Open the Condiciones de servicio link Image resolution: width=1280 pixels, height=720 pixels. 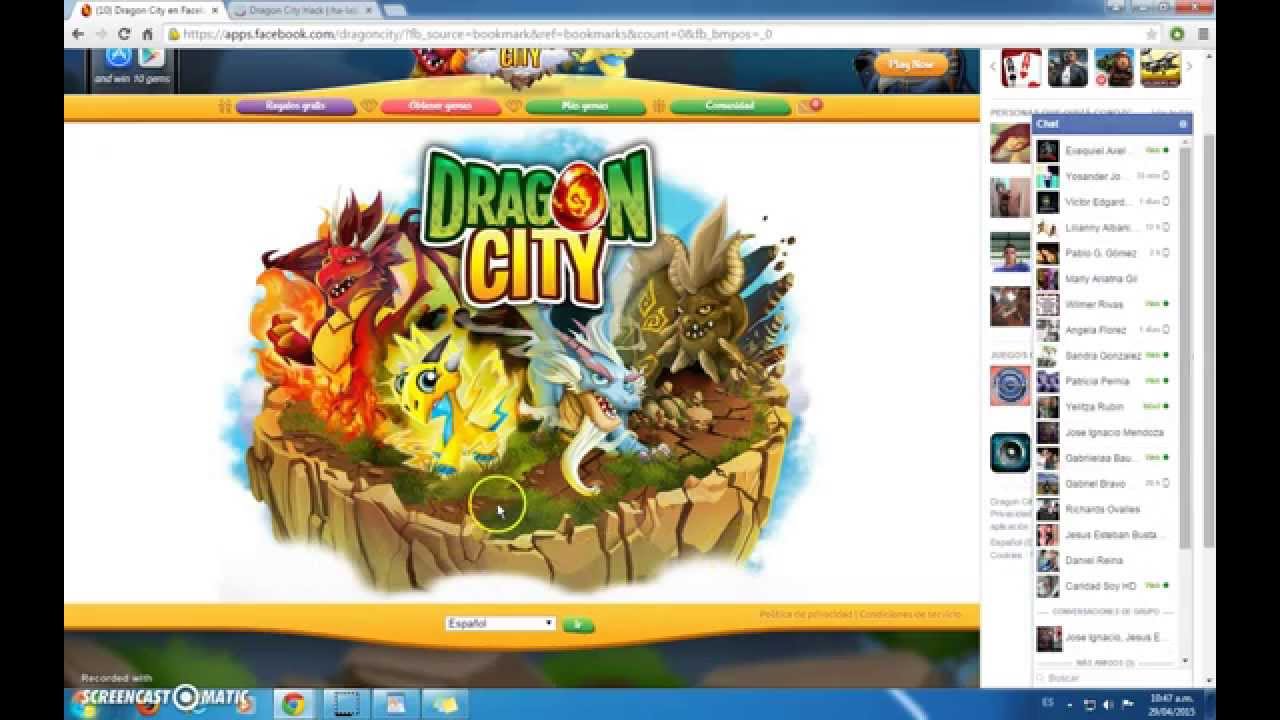(910, 614)
